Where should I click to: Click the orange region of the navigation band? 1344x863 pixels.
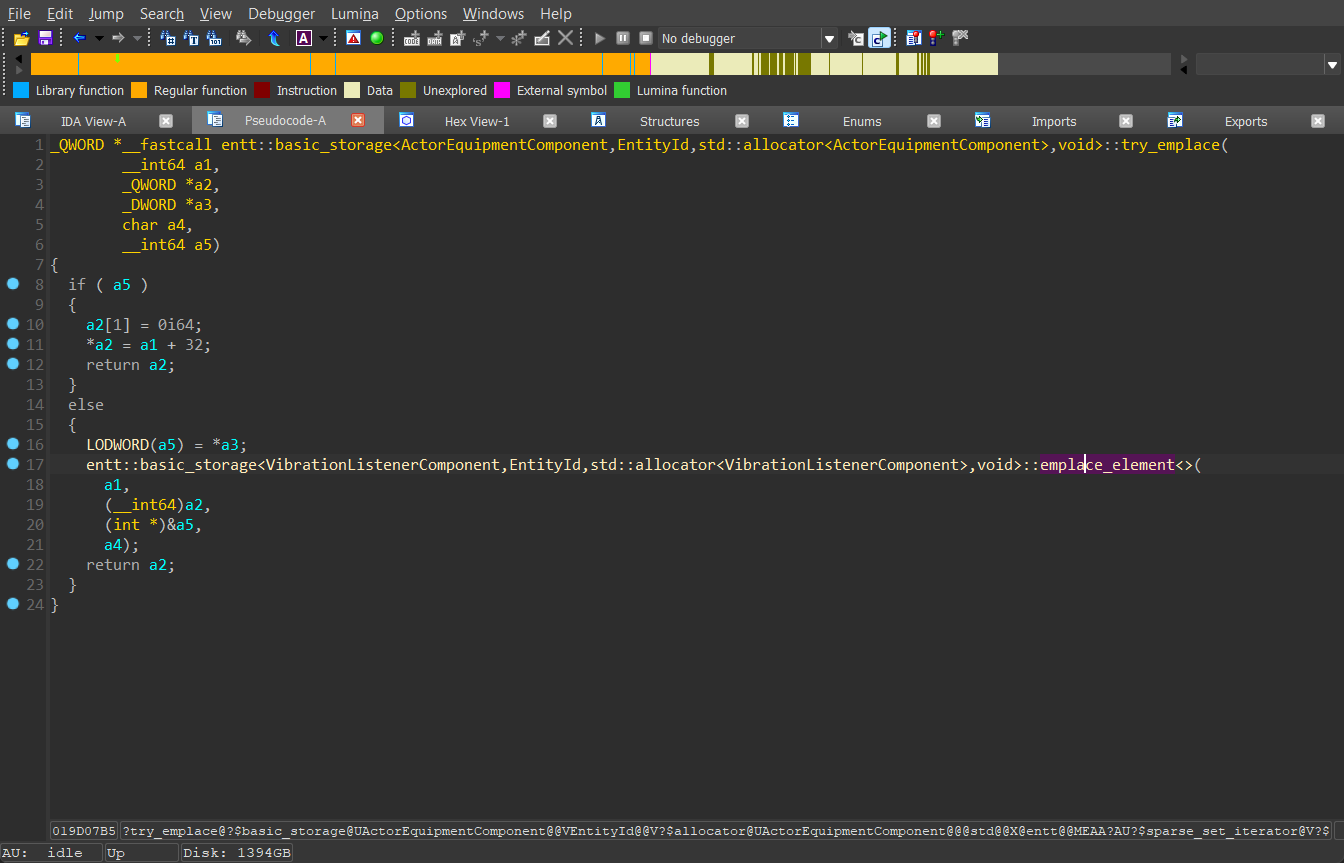340,64
